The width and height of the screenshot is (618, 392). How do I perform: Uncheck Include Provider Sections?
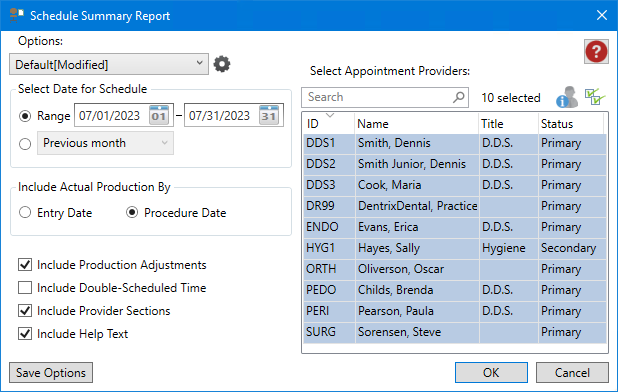25,311
